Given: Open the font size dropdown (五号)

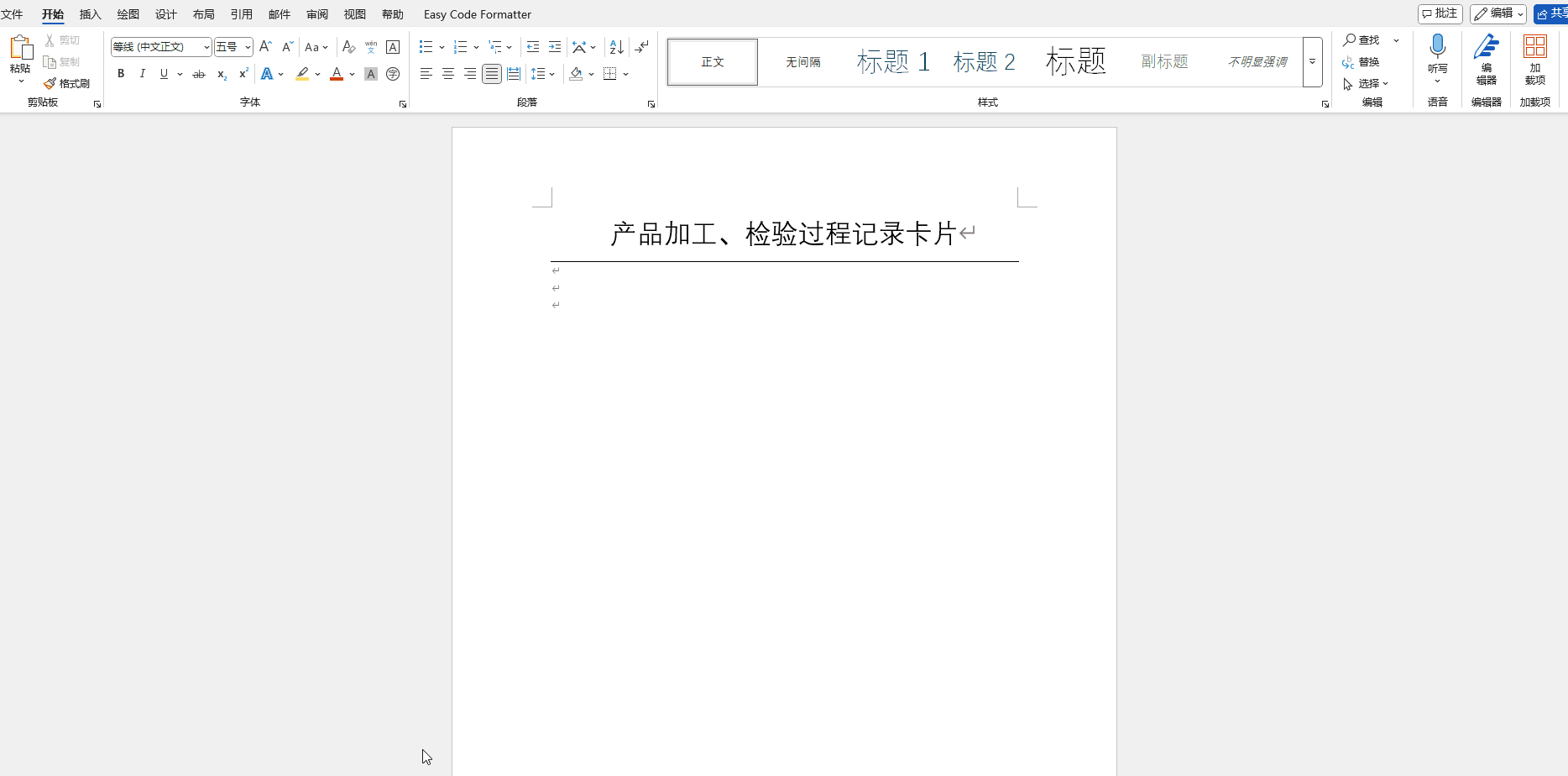Looking at the screenshot, I should 248,47.
